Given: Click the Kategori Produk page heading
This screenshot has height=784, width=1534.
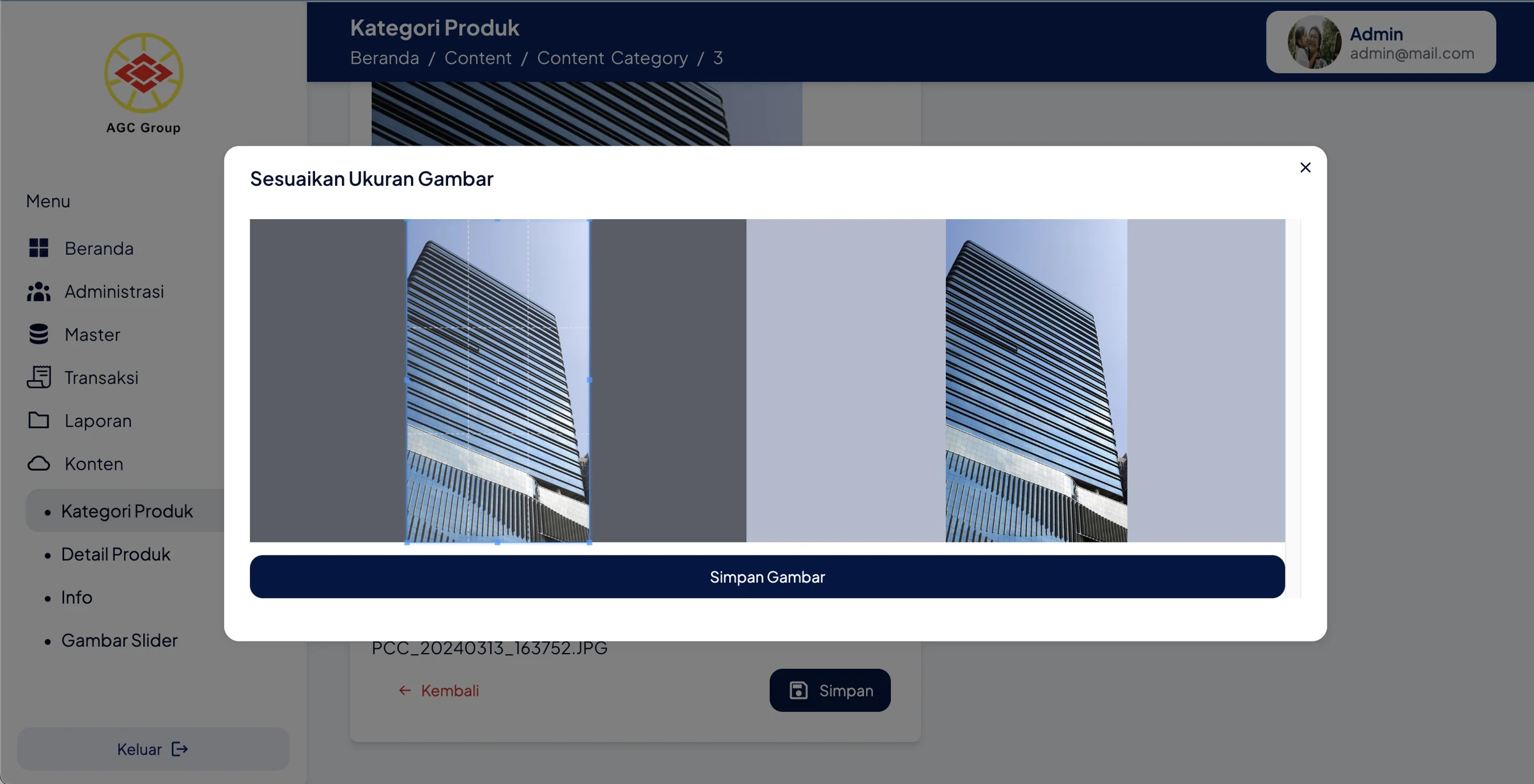Looking at the screenshot, I should tap(435, 27).
